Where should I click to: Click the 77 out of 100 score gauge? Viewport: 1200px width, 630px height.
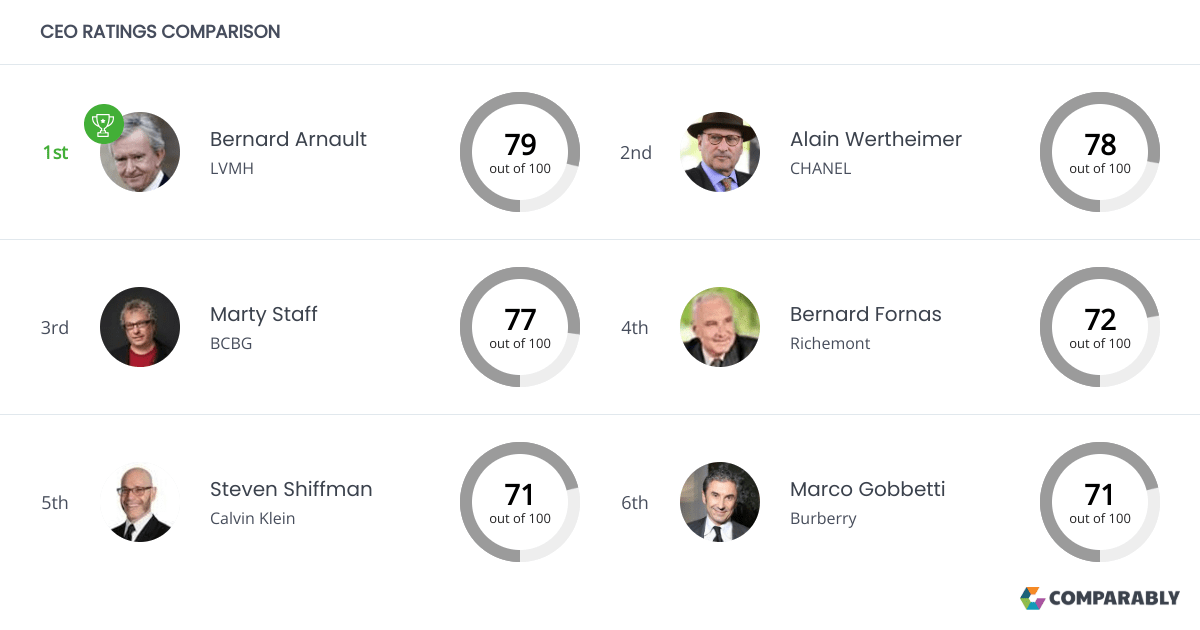point(520,327)
